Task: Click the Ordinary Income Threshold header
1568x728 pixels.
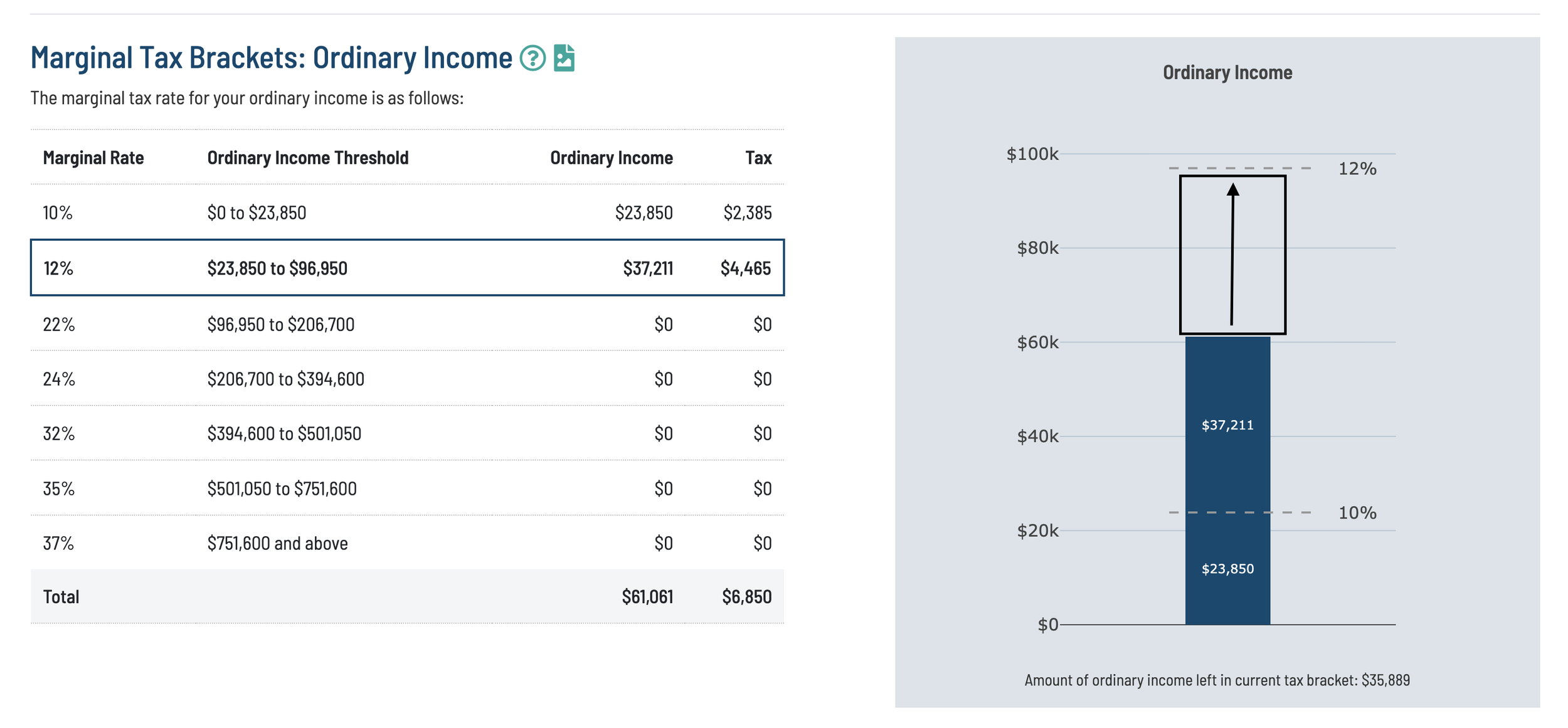Action: [307, 157]
